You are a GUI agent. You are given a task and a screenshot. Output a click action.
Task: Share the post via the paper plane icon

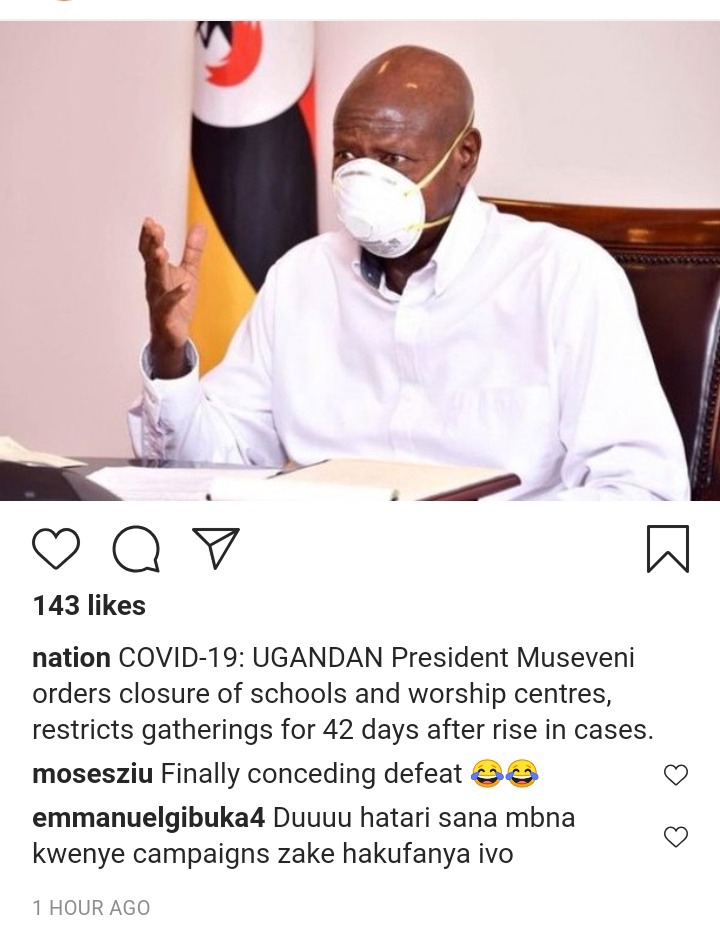(x=216, y=548)
